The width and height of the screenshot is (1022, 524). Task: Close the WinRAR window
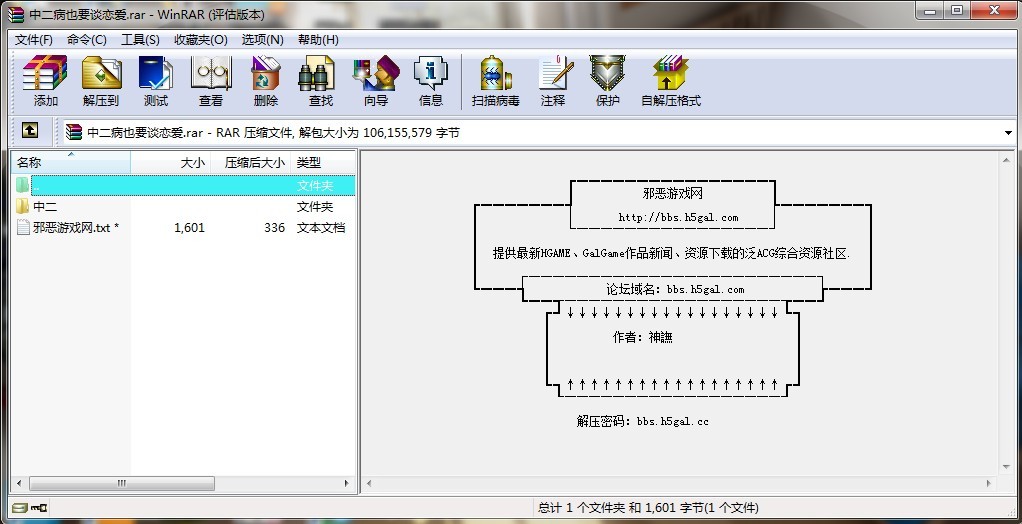pos(994,10)
